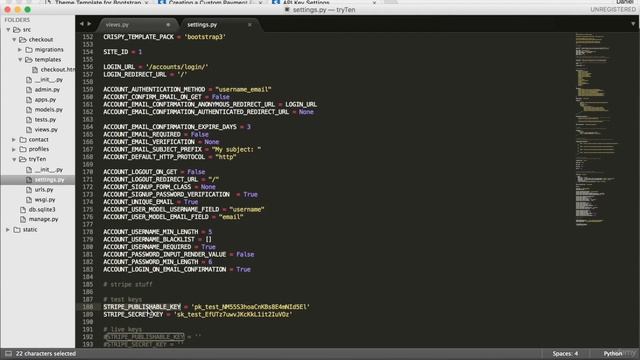Collapse the tryTen folder arrow
This screenshot has width=640, height=360.
pos(14,160)
